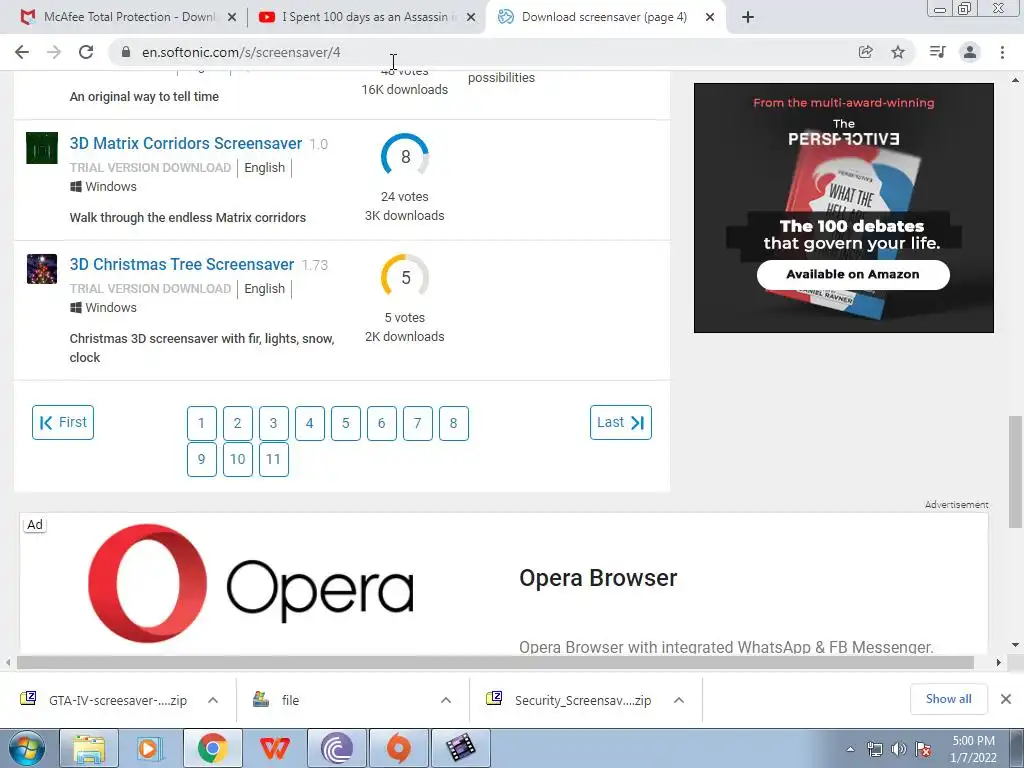Expand GTA-IV-screesaver zip download options
This screenshot has width=1024, height=768.
pyautogui.click(x=213, y=700)
